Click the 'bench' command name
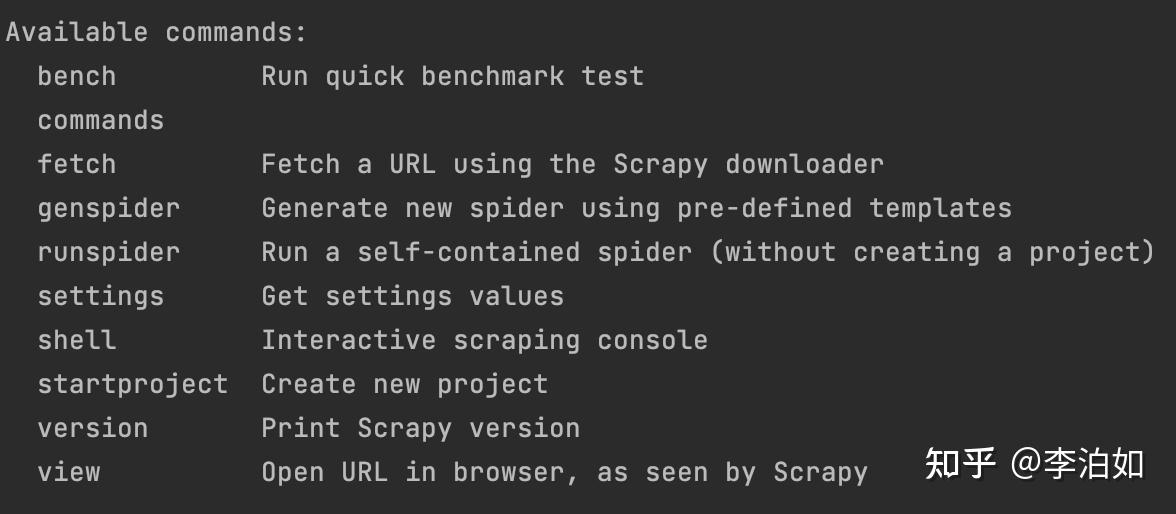1176x514 pixels. coord(76,77)
